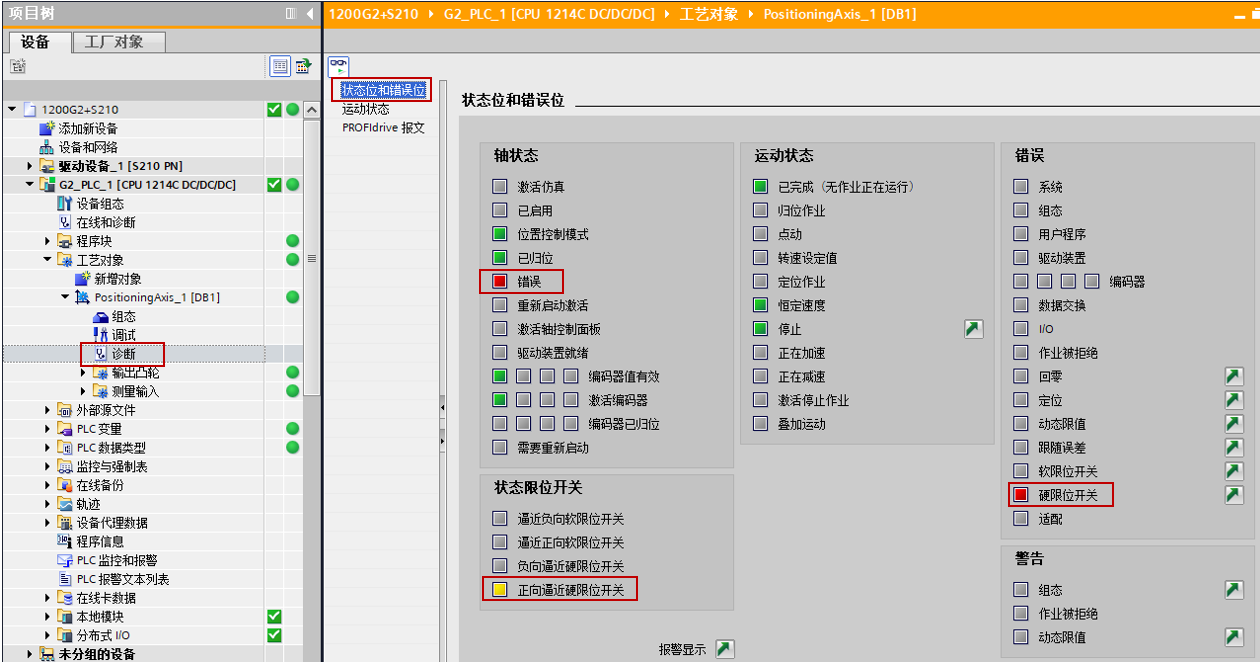Click the red 错误 status indicator

[500, 282]
